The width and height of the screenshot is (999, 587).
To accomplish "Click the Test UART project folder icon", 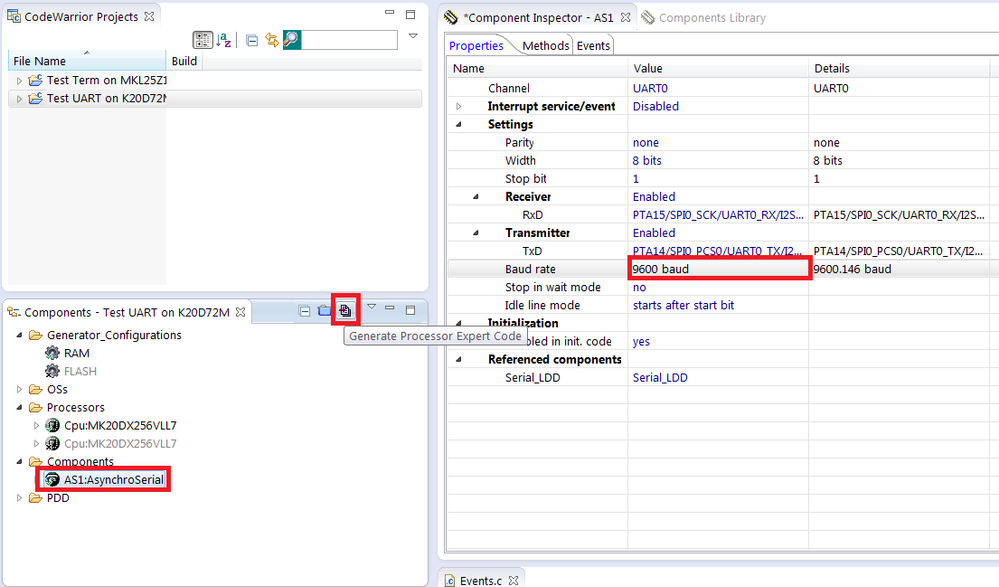I will [36, 98].
